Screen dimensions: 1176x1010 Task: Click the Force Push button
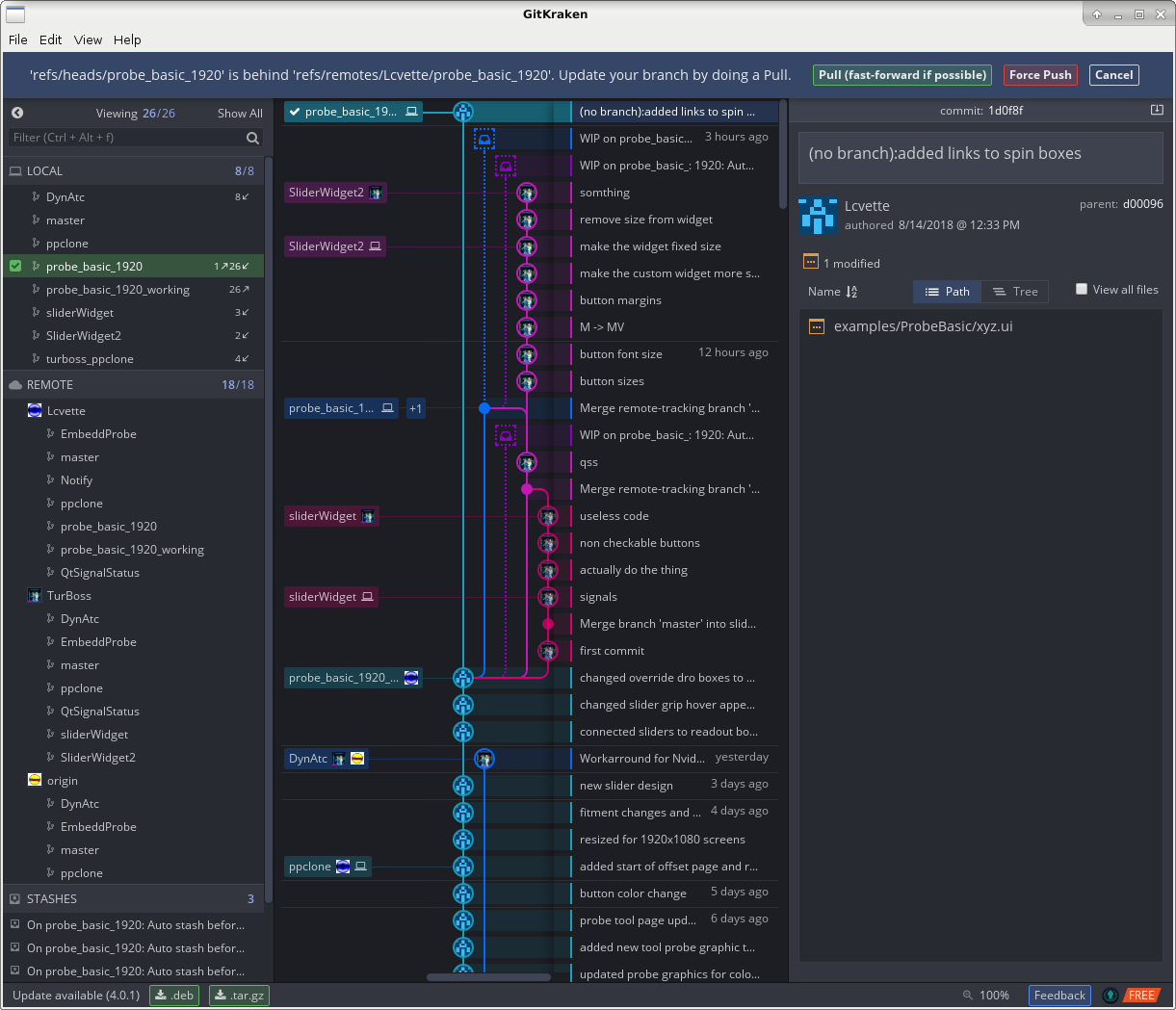coord(1040,75)
